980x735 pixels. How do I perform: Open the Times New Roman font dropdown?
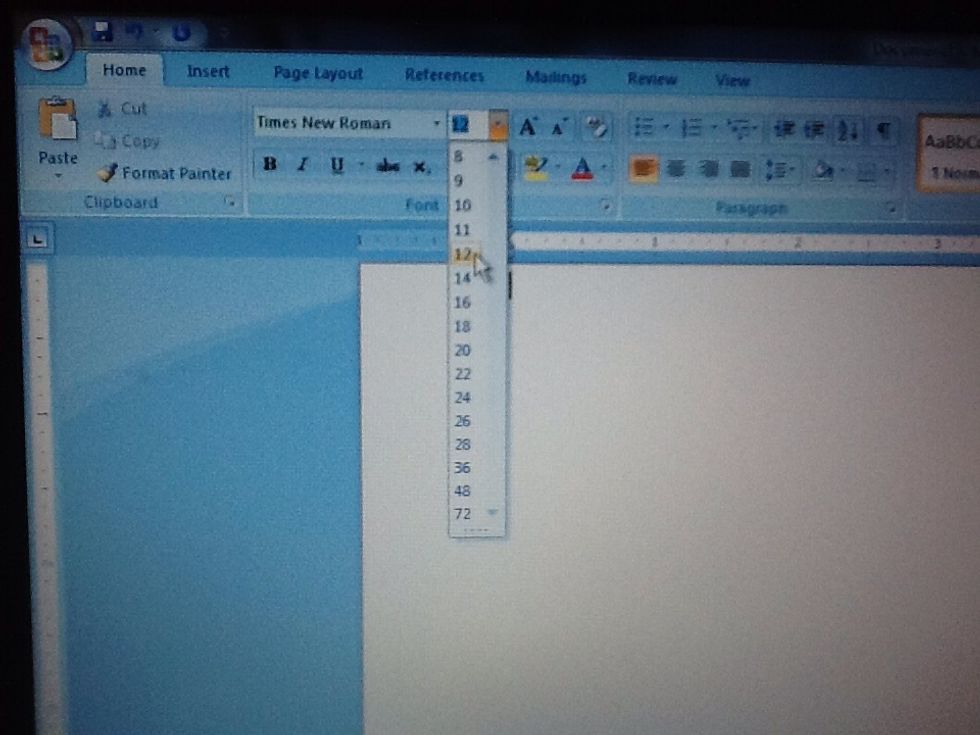pyautogui.click(x=437, y=124)
